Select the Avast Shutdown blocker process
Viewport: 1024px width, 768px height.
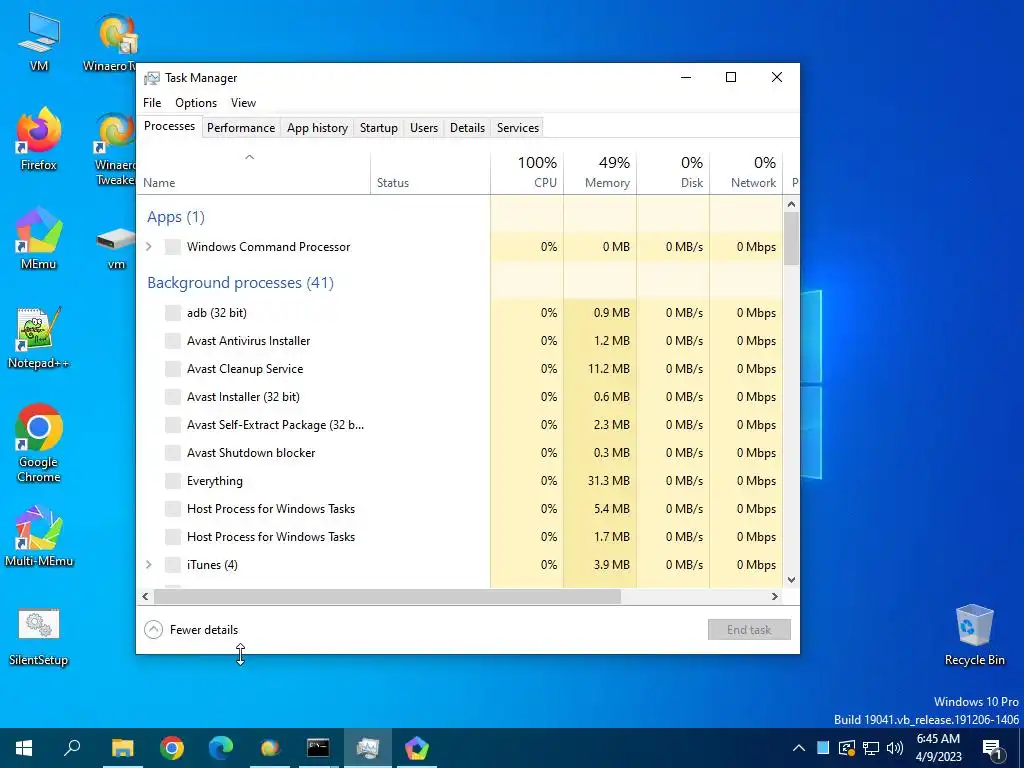(x=459, y=453)
